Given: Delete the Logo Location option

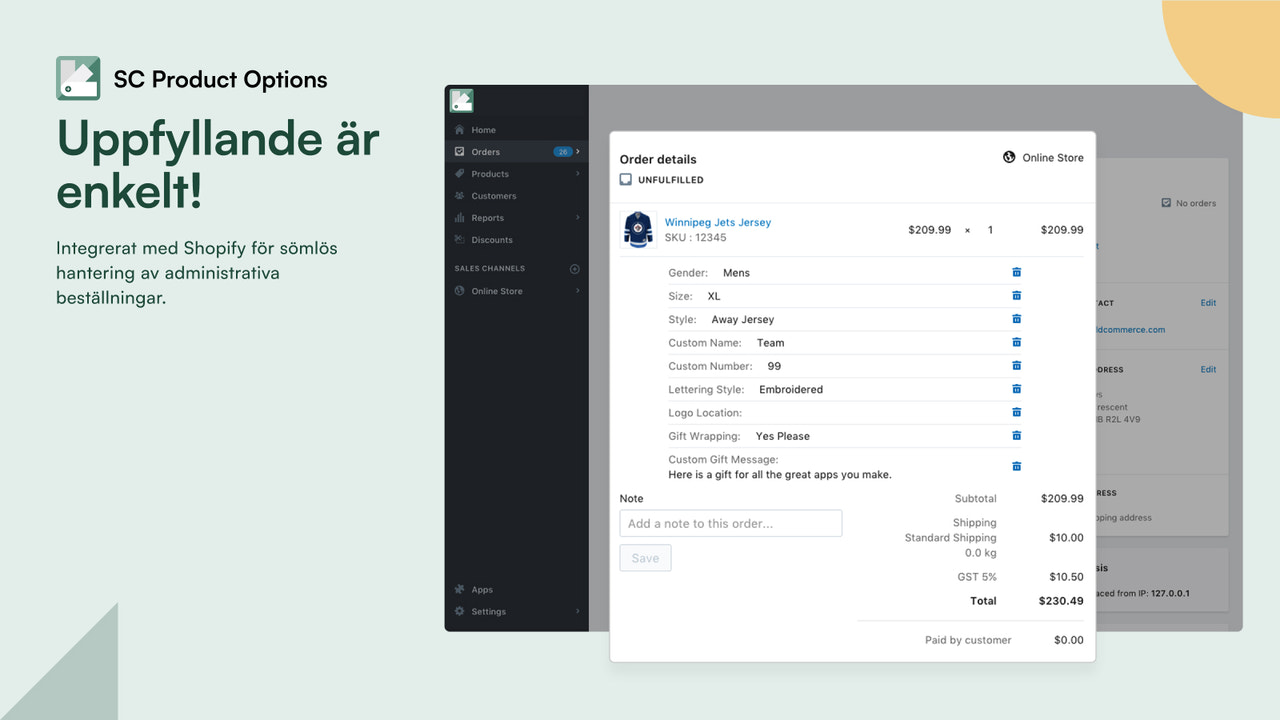Looking at the screenshot, I should tap(1016, 412).
